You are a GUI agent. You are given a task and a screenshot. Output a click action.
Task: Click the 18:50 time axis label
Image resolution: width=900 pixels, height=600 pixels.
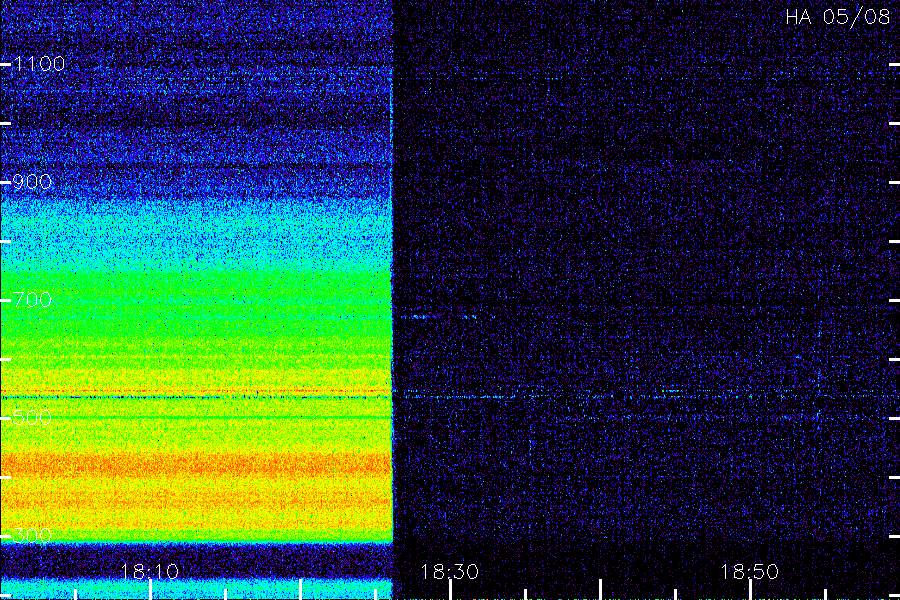tap(749, 572)
